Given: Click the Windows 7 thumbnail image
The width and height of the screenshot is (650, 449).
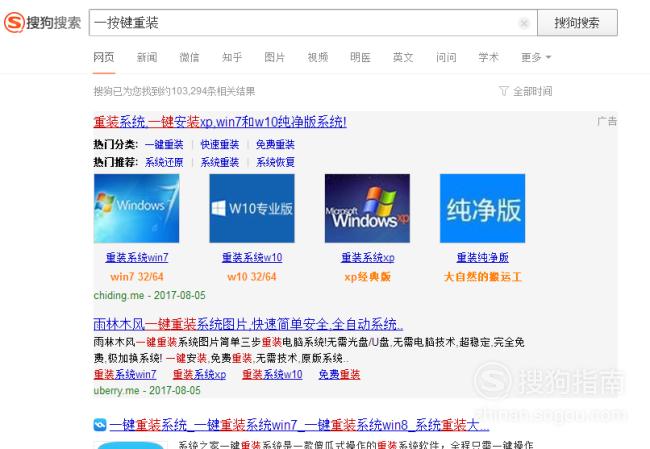Looking at the screenshot, I should click(x=136, y=208).
